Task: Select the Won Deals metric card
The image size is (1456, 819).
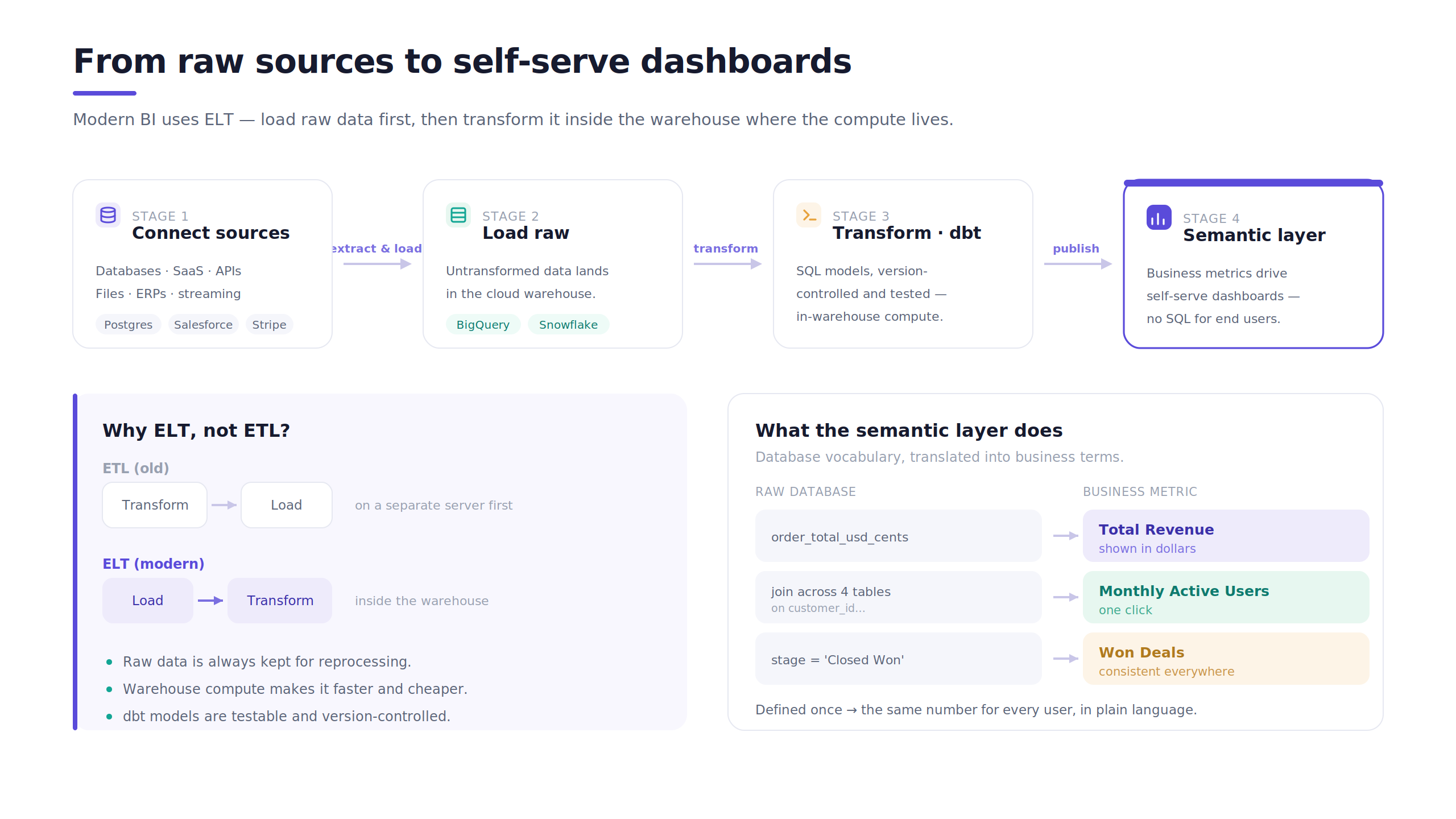Action: point(1226,659)
